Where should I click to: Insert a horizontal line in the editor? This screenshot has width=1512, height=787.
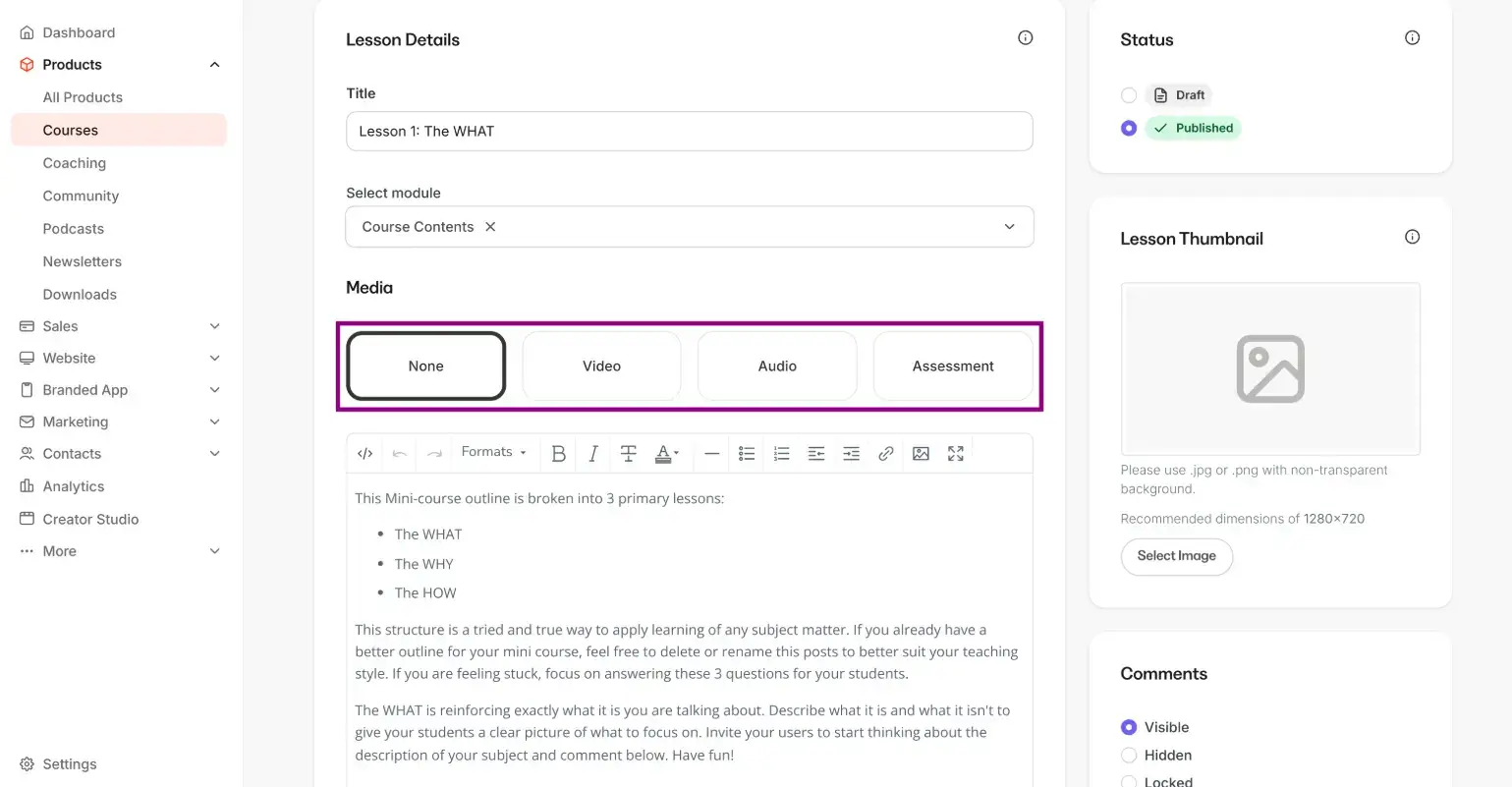(712, 453)
